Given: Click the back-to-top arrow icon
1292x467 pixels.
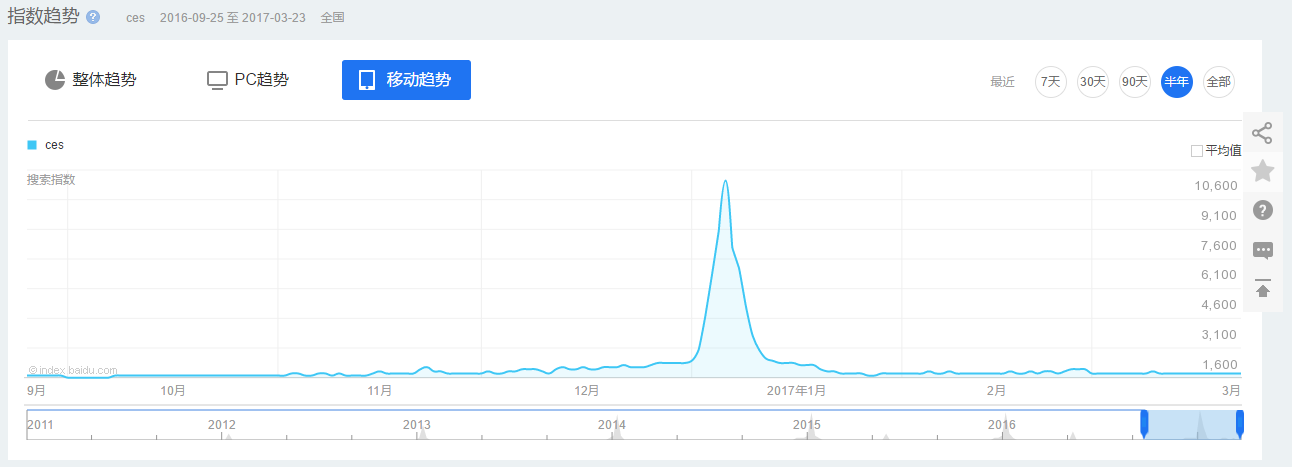Looking at the screenshot, I should point(1262,288).
